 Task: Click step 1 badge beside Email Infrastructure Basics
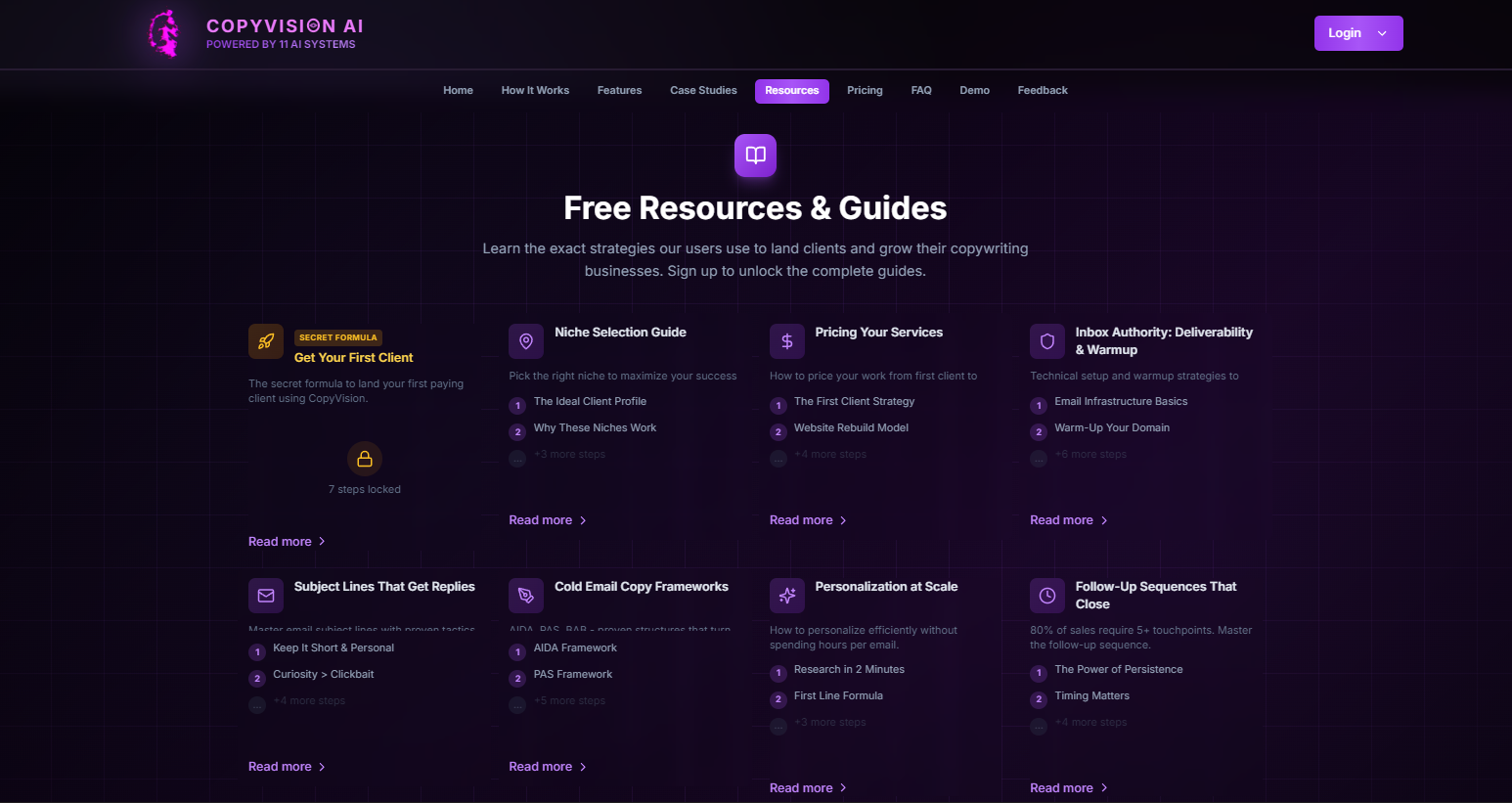tap(1039, 406)
